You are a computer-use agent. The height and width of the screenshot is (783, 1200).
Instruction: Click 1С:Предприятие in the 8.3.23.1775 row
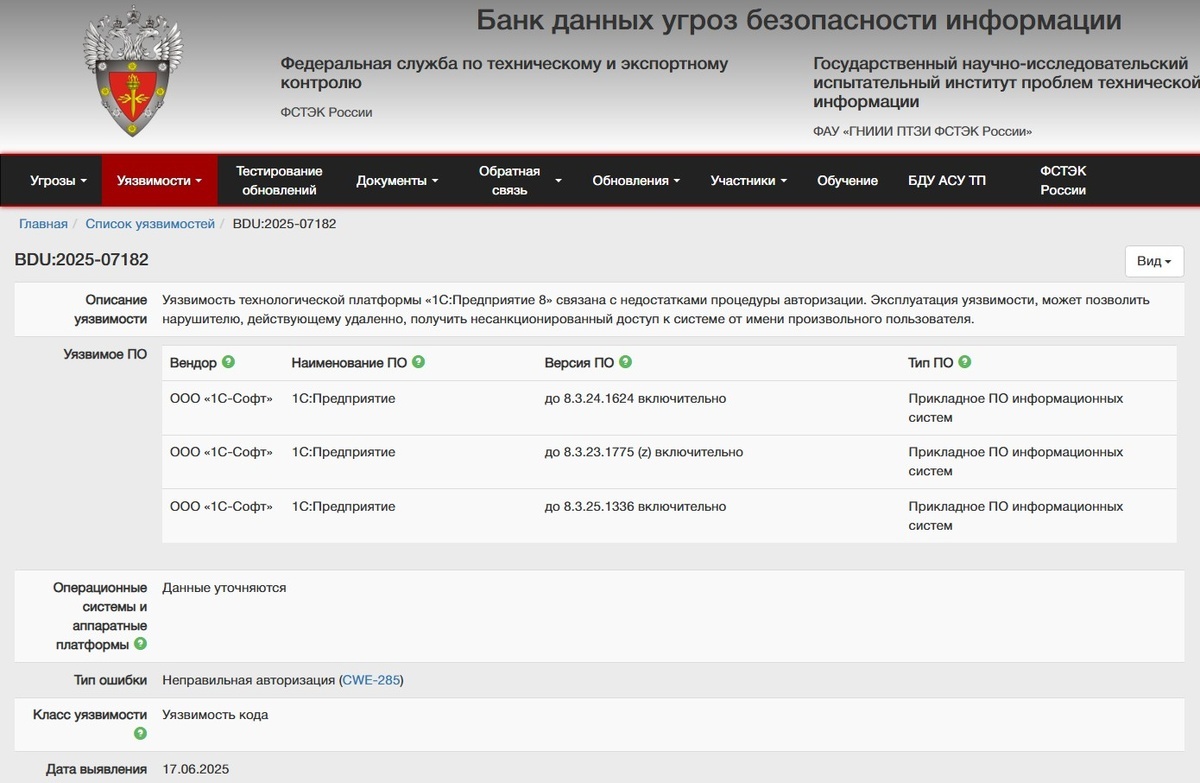point(343,452)
